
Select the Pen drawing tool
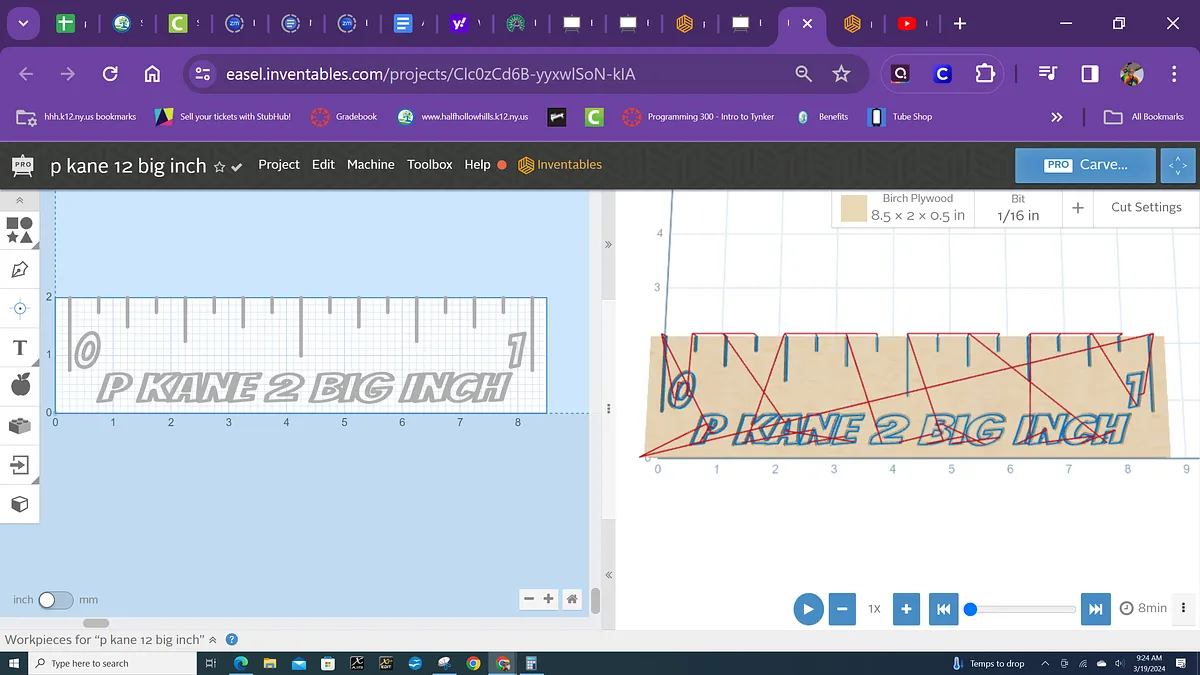(x=19, y=269)
